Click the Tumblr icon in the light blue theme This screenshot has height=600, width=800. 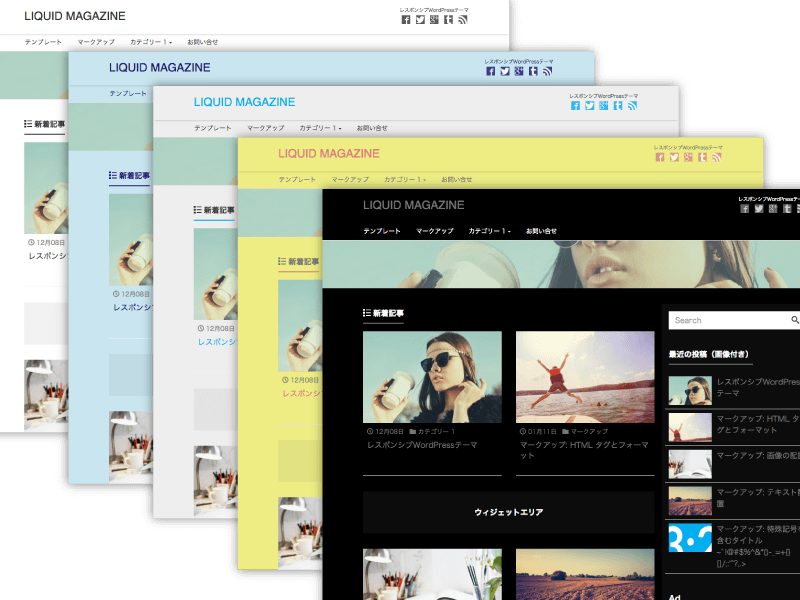click(x=533, y=71)
